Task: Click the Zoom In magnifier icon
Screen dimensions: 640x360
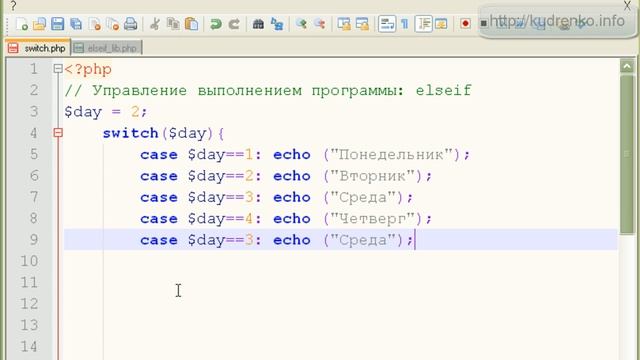Action: pos(301,24)
